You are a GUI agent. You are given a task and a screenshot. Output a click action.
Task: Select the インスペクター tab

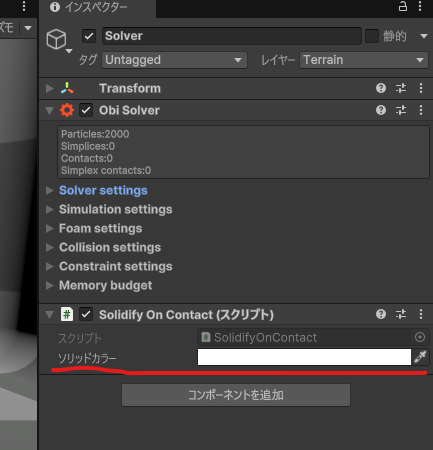coord(97,7)
